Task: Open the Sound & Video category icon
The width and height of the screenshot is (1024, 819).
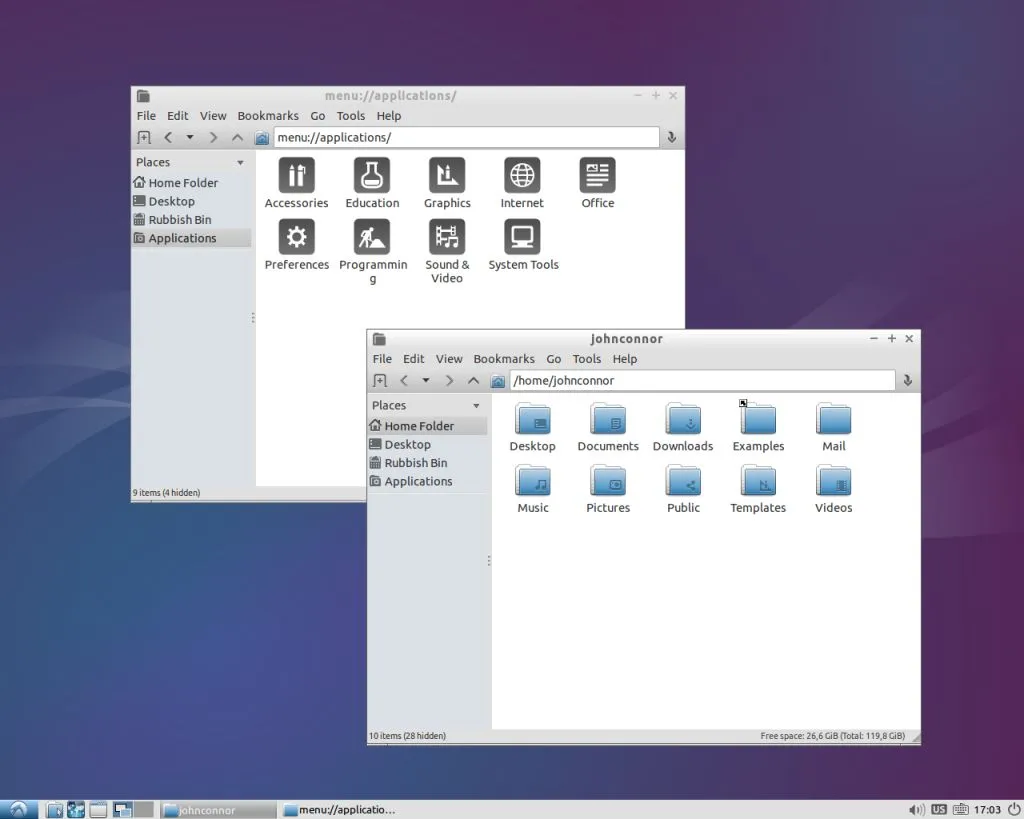Action: [447, 238]
